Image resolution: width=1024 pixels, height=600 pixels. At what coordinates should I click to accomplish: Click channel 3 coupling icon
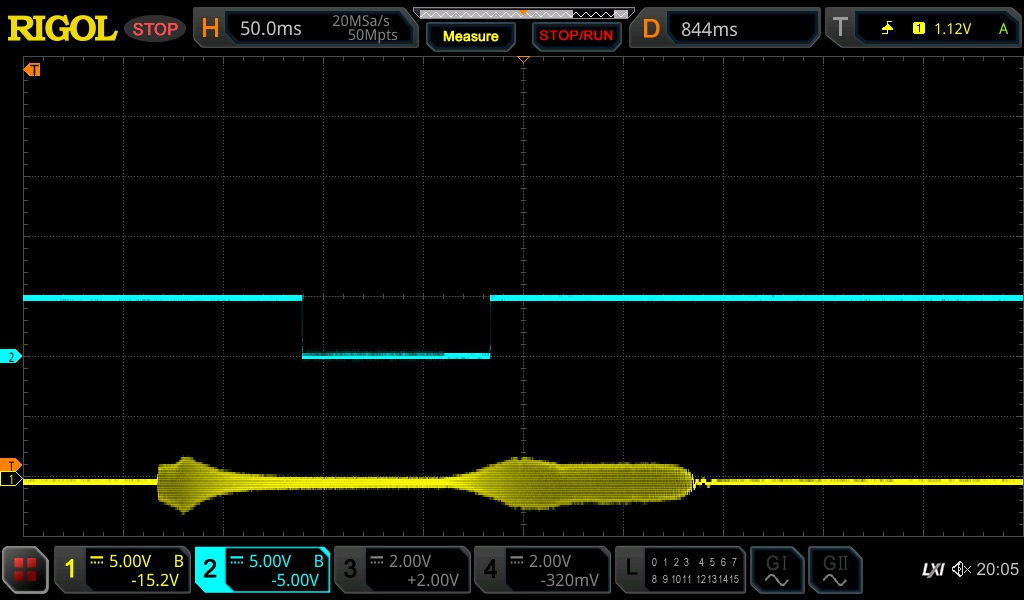[x=376, y=560]
